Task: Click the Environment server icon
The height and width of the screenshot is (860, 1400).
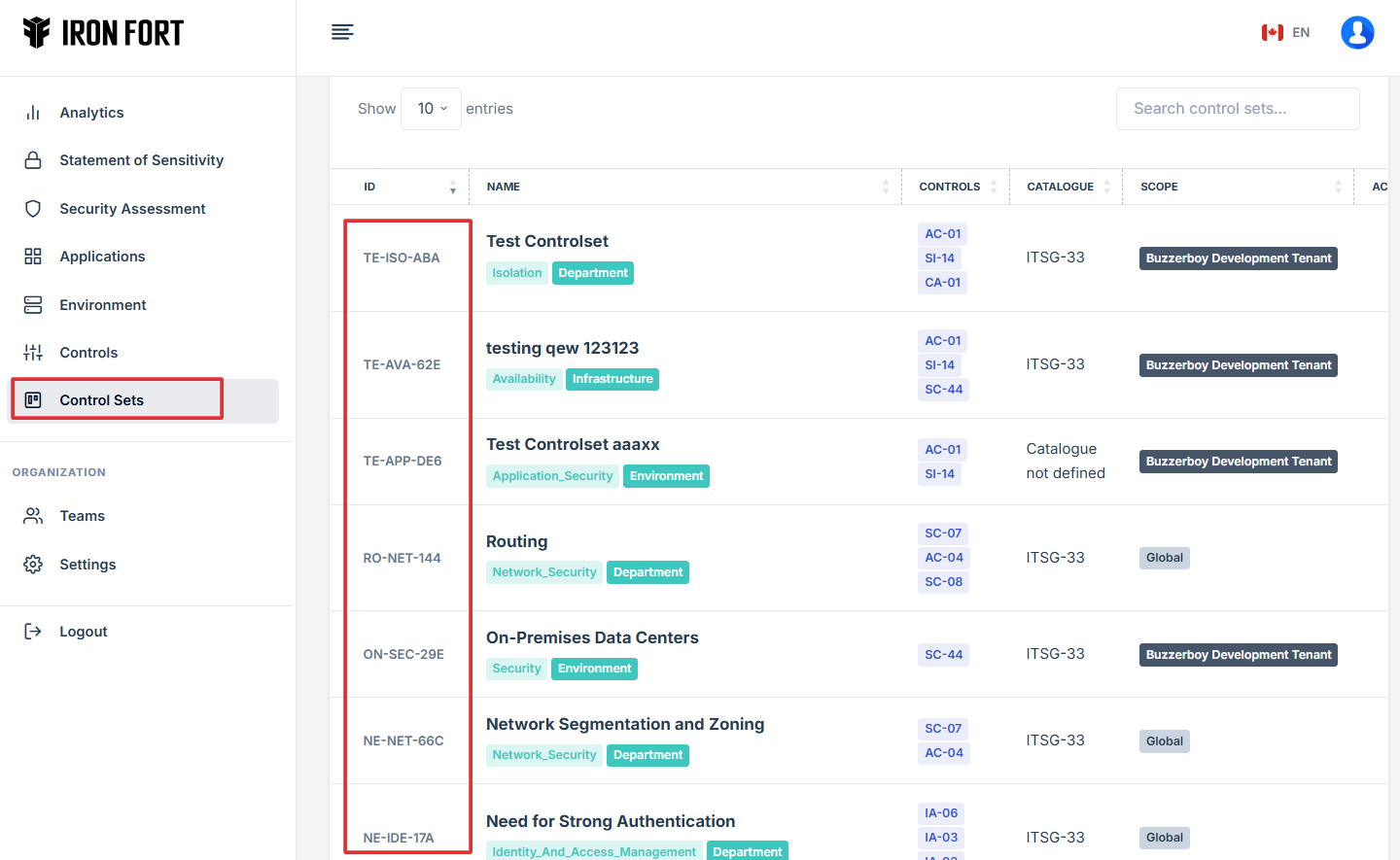Action: (33, 305)
